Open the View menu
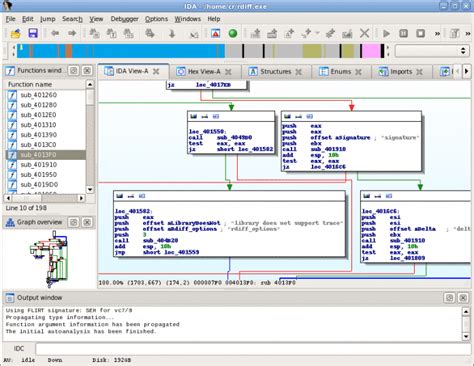 click(x=96, y=19)
